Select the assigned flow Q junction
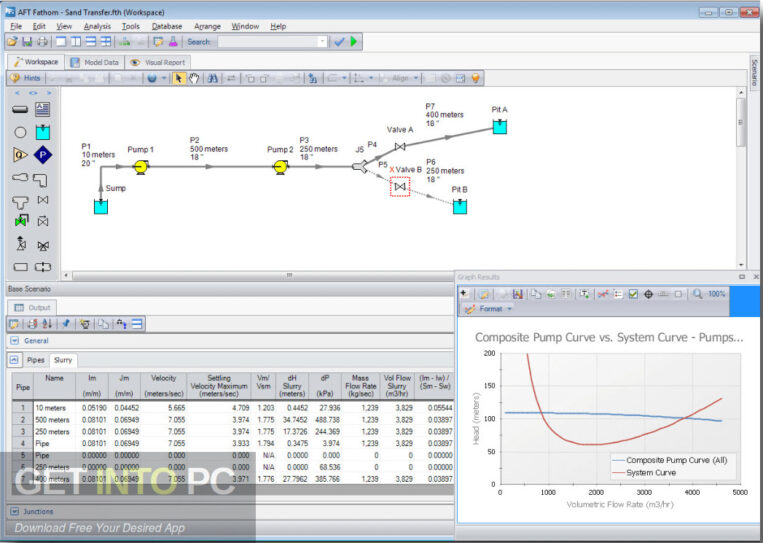The height and width of the screenshot is (543, 763). (x=20, y=155)
